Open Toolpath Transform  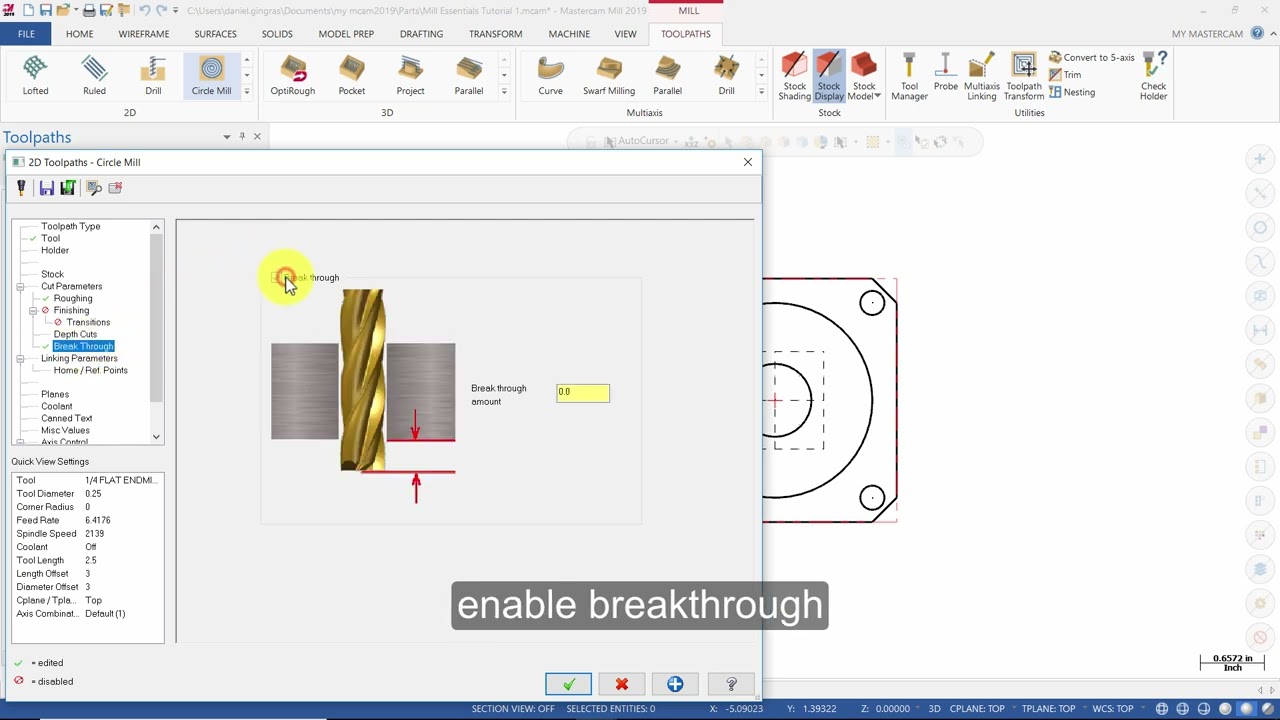(x=1024, y=77)
